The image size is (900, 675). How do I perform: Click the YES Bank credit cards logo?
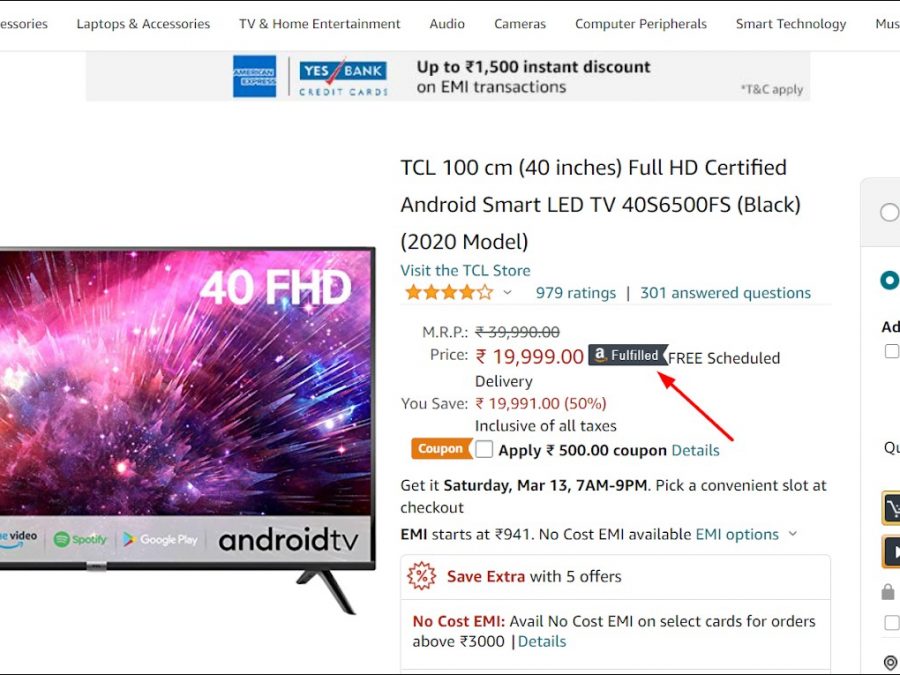(343, 77)
